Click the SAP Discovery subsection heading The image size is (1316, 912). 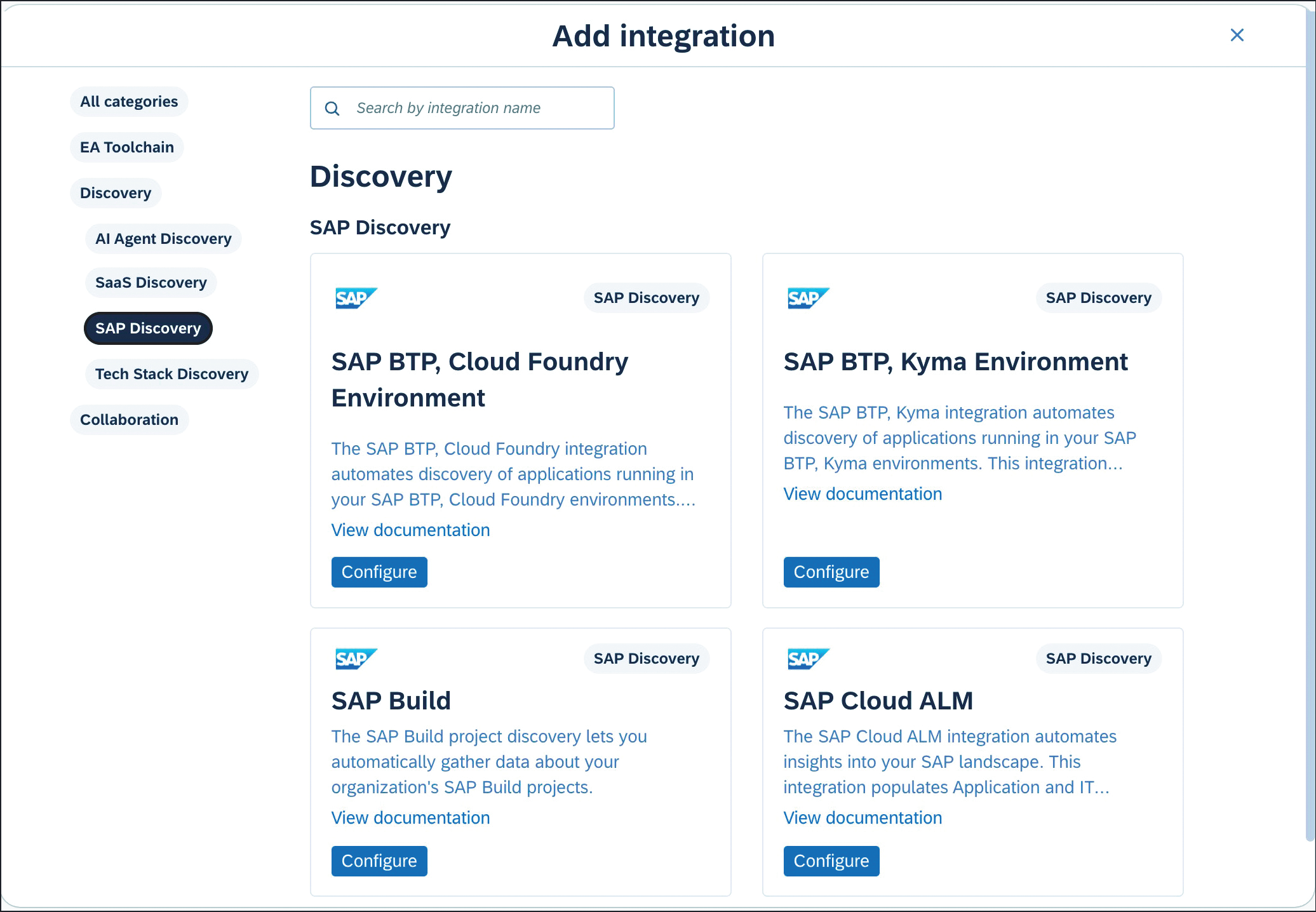(380, 227)
